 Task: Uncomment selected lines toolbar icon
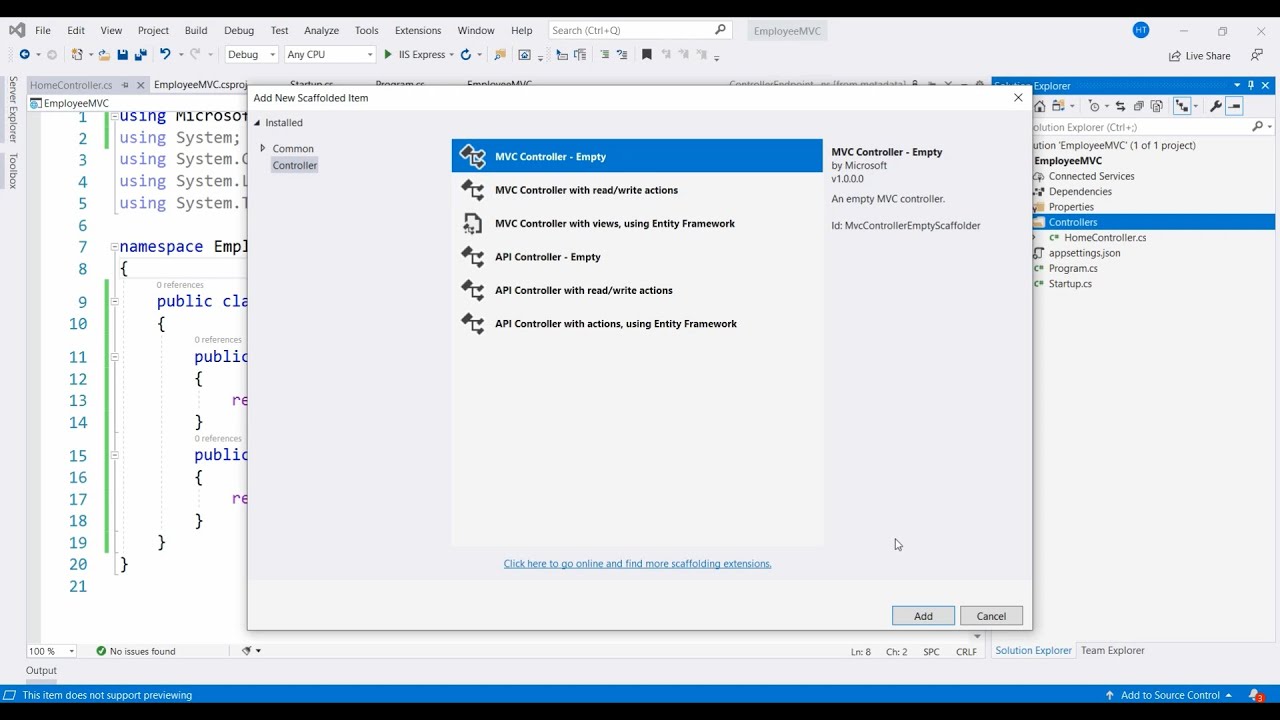point(622,54)
